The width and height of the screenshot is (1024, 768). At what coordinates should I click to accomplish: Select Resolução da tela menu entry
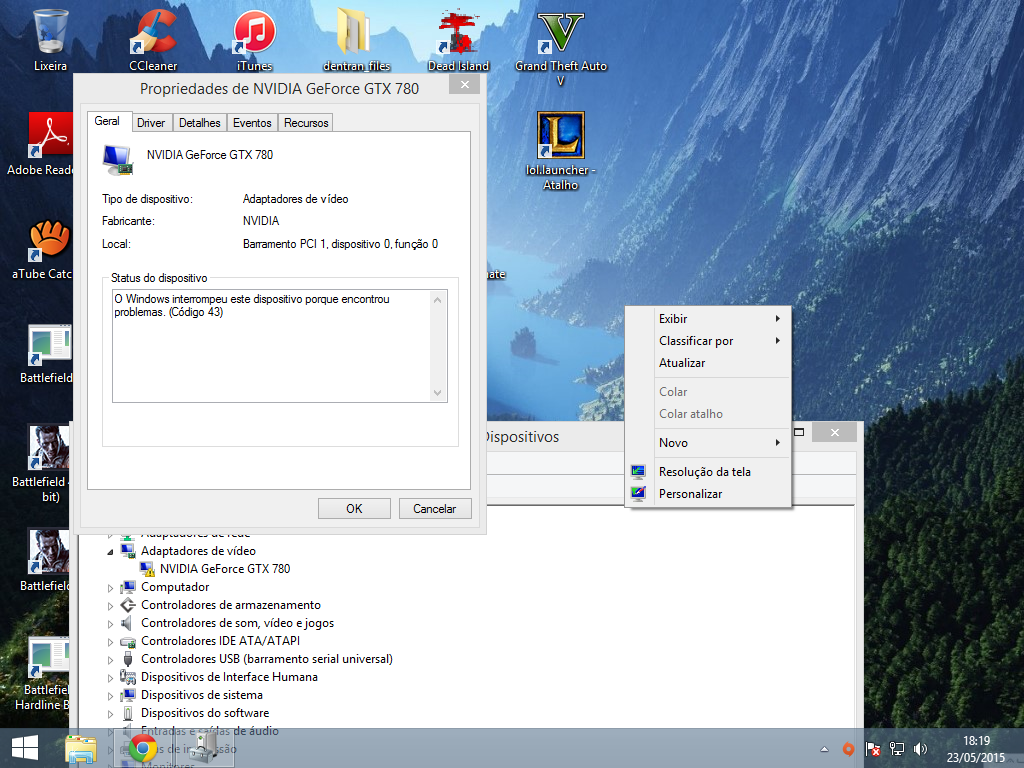tap(708, 472)
